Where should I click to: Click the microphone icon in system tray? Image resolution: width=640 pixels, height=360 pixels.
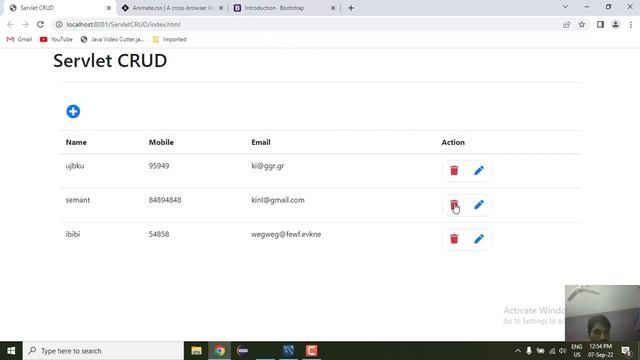tap(529, 351)
